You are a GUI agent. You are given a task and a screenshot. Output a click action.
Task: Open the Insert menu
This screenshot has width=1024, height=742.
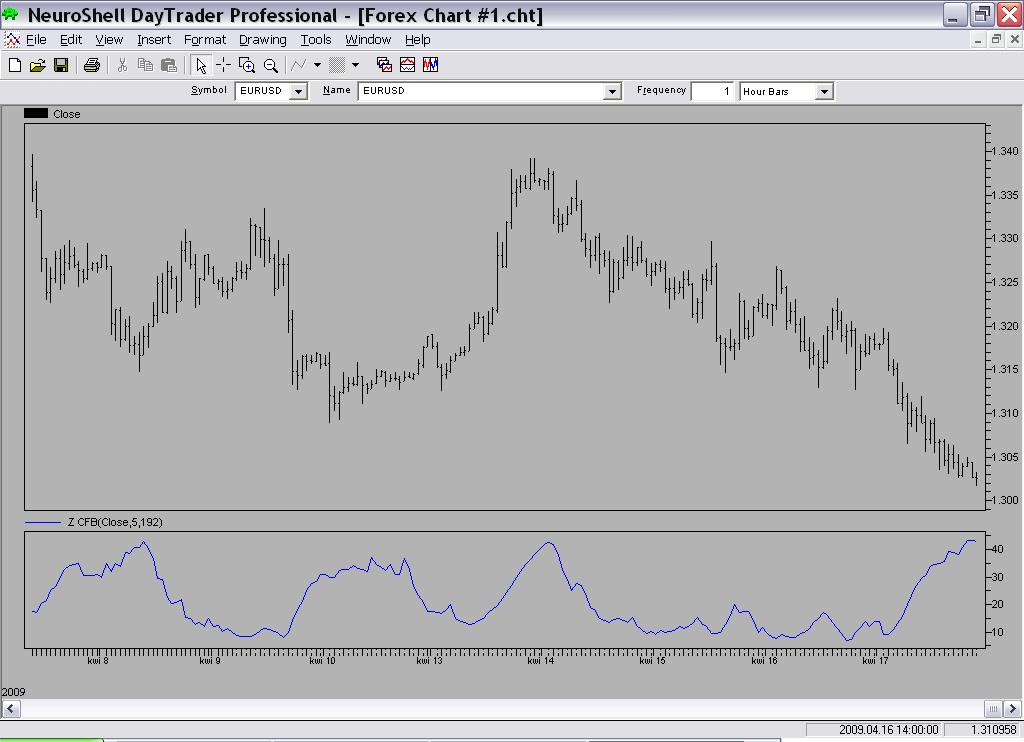(x=154, y=40)
